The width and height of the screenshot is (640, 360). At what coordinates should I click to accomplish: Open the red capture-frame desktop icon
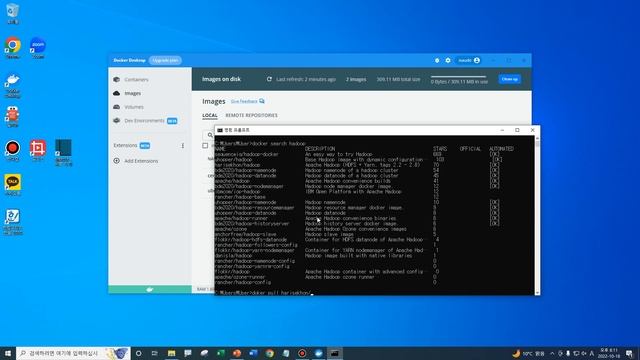tap(38, 151)
